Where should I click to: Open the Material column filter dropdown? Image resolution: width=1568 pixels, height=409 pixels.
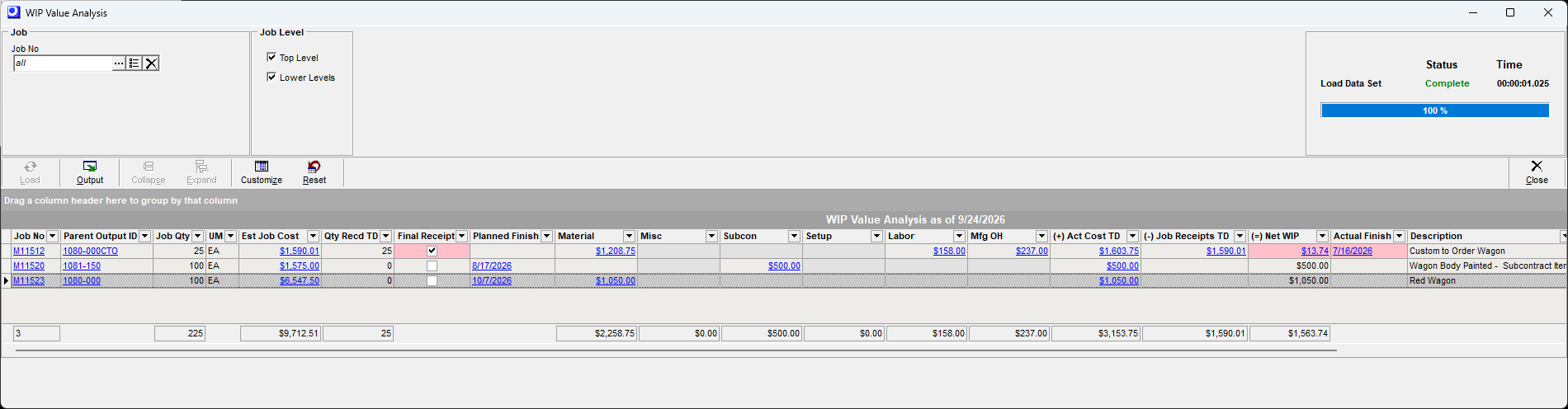click(x=629, y=237)
